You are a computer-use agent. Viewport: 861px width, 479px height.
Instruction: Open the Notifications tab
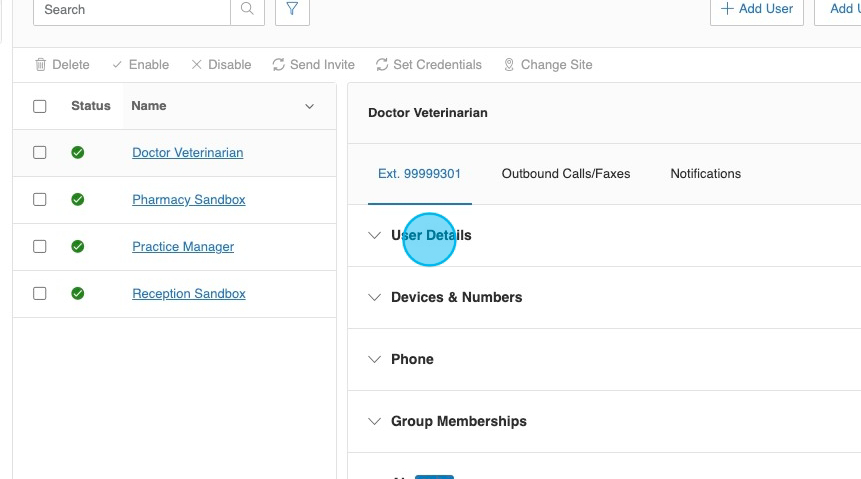[x=705, y=174]
